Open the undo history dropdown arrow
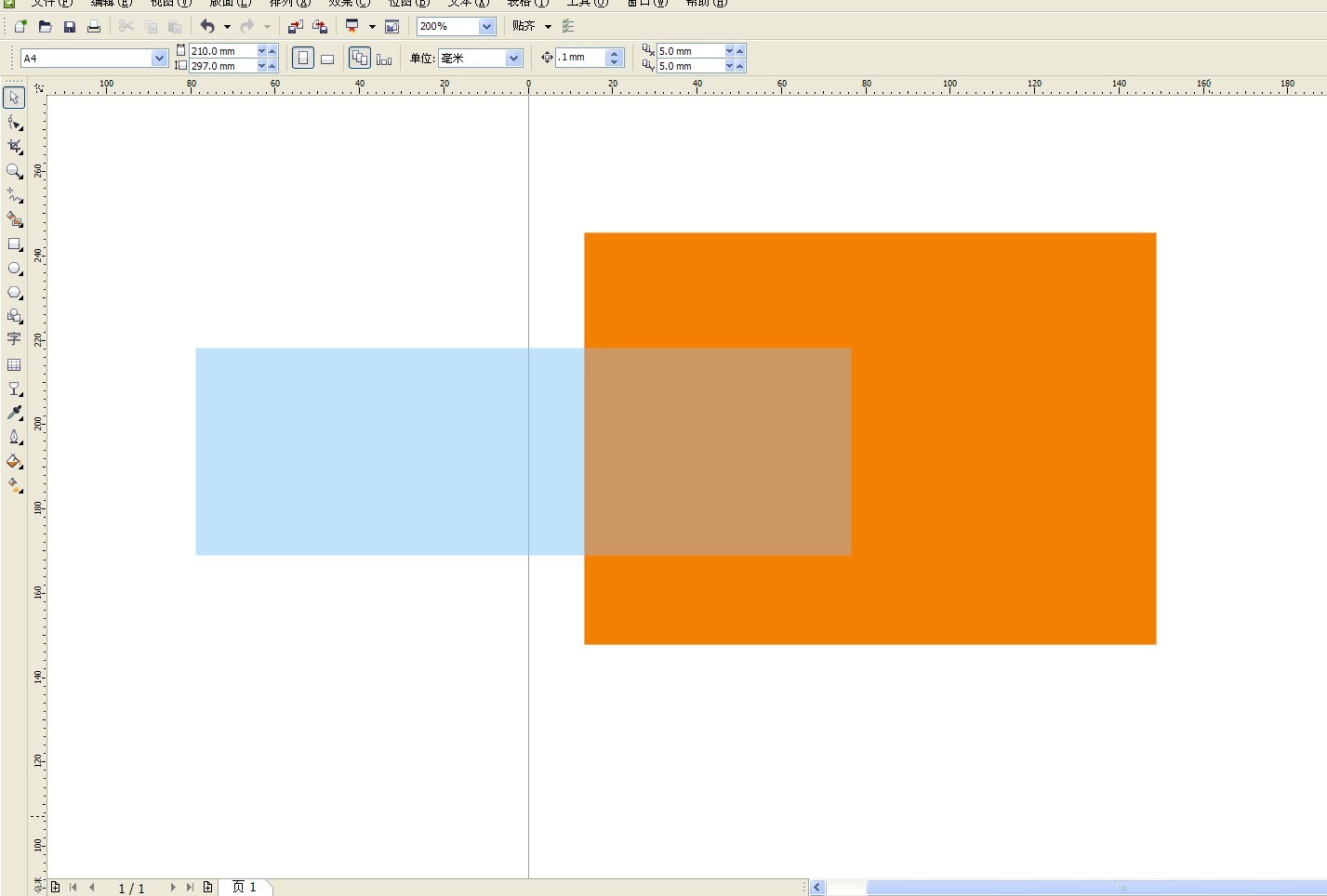 (227, 27)
